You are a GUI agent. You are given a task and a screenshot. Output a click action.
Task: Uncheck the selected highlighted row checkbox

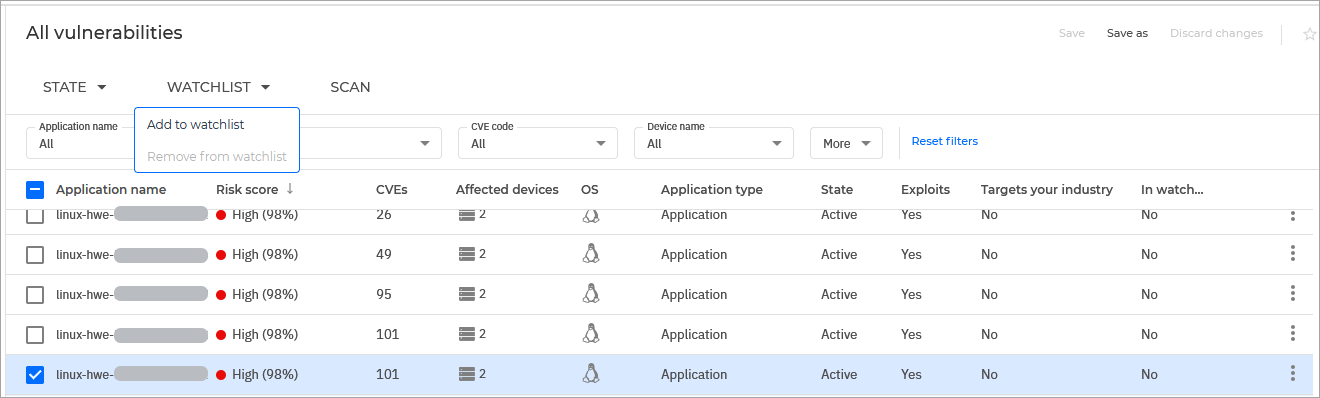click(35, 374)
